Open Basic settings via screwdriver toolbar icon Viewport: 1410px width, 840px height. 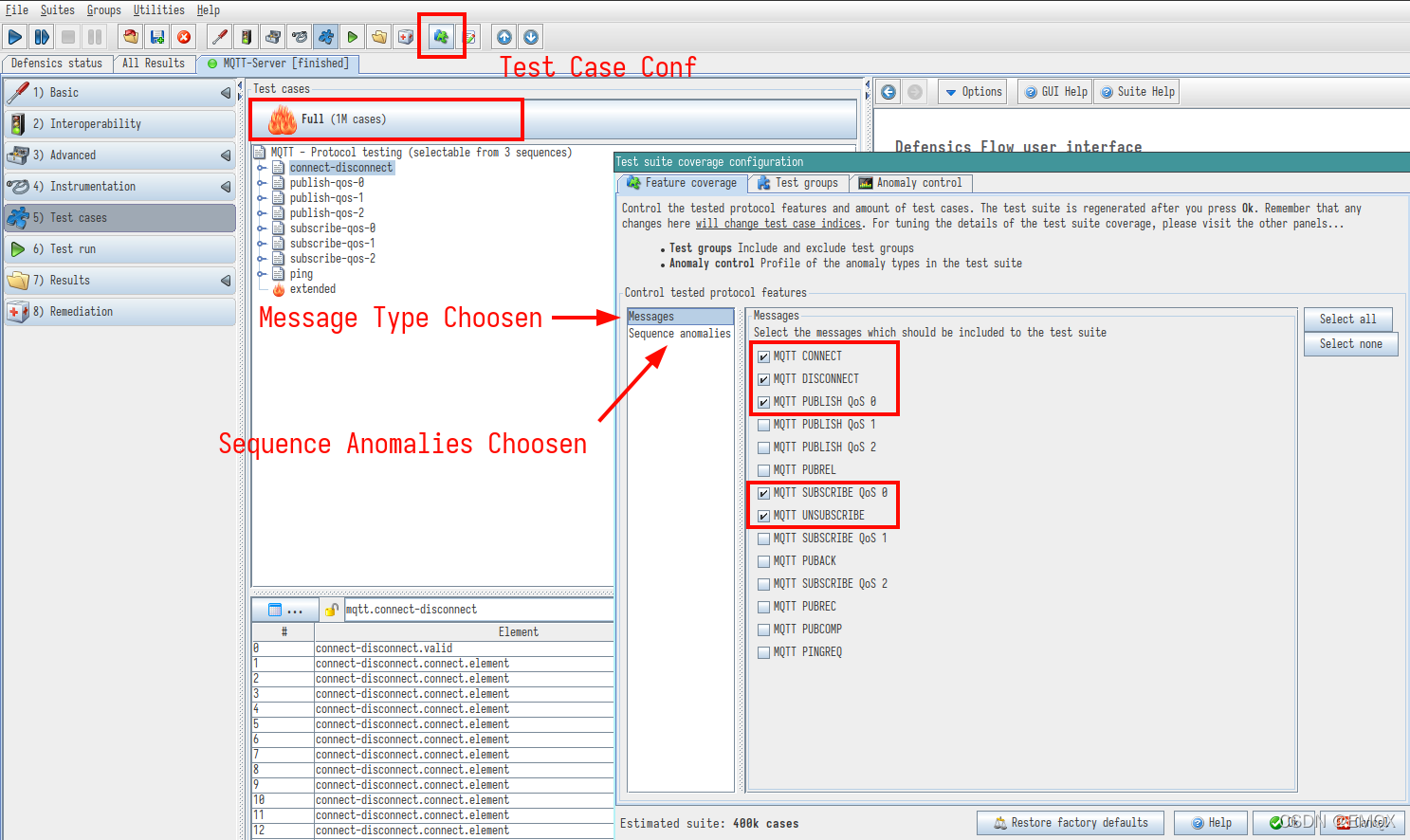(x=220, y=37)
